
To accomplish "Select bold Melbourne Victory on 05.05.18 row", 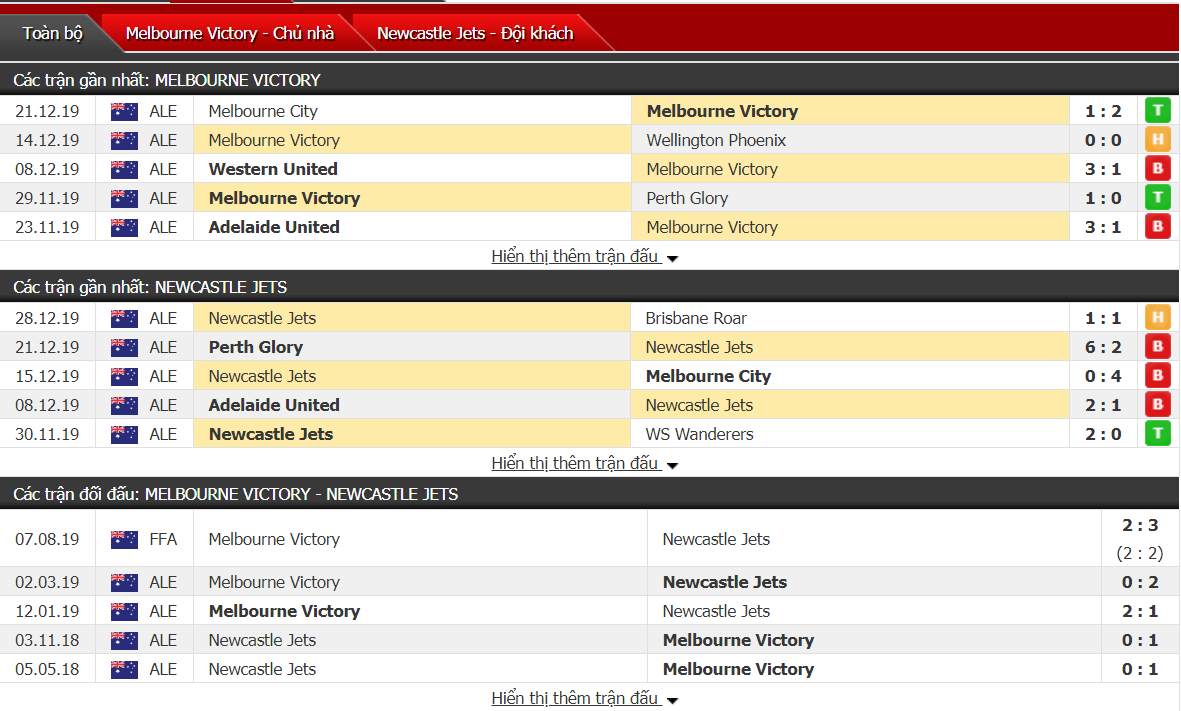I will 738,670.
